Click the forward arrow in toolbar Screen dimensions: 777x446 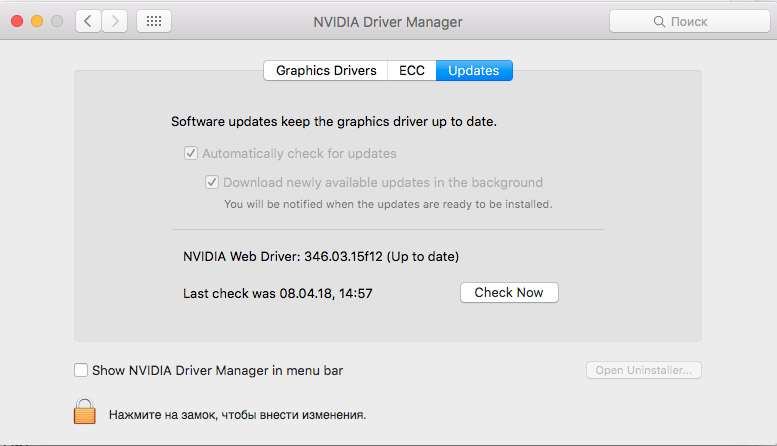coord(115,21)
